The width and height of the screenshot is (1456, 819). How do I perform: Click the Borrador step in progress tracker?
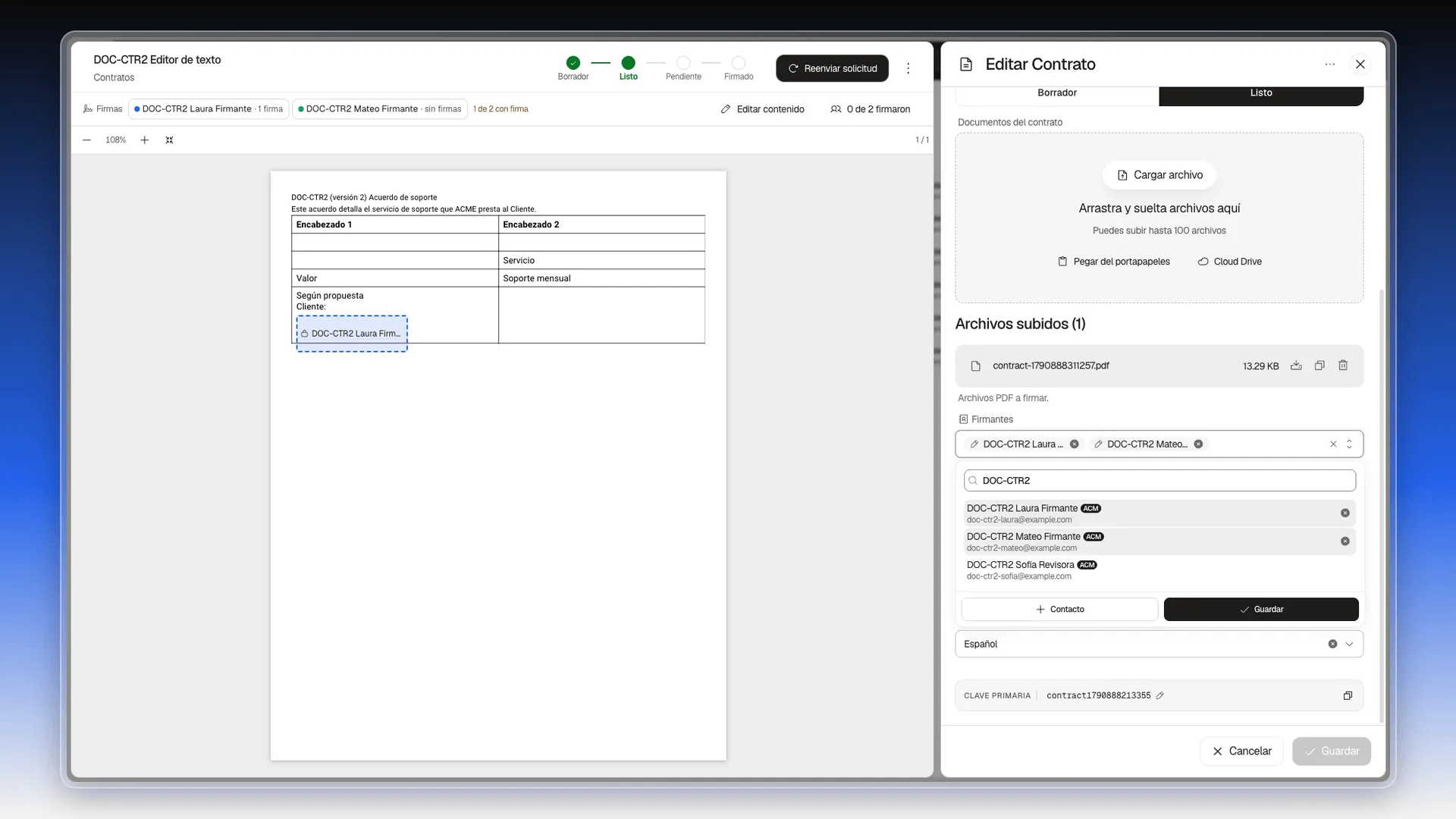[573, 67]
